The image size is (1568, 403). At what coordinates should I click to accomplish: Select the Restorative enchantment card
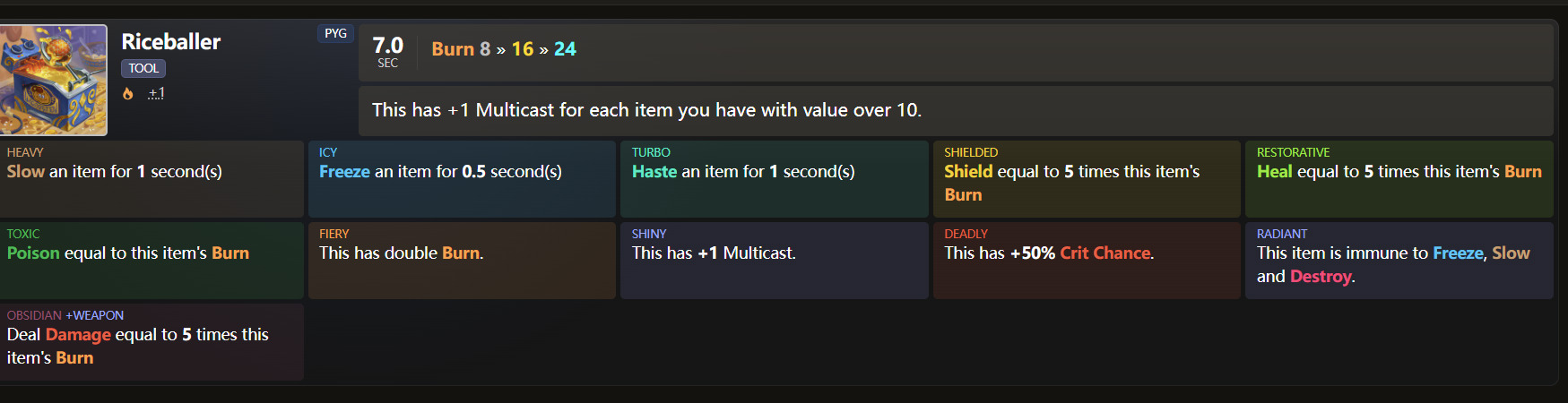[1399, 178]
